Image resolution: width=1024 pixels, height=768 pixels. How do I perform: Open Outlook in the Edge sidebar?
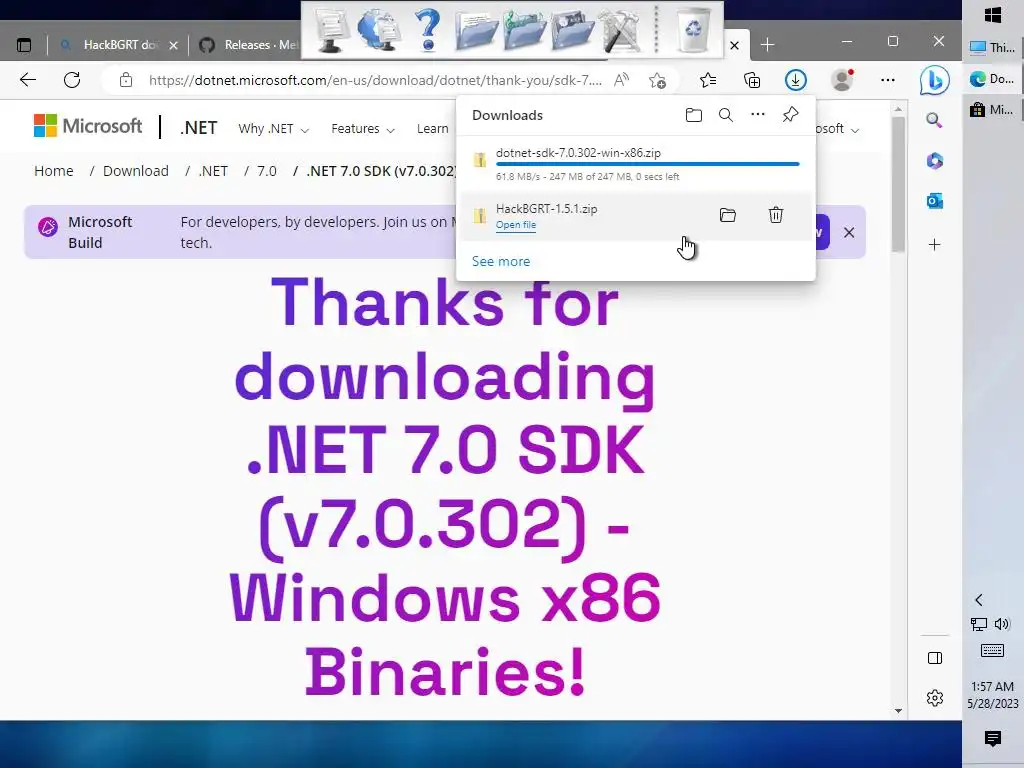tap(935, 201)
